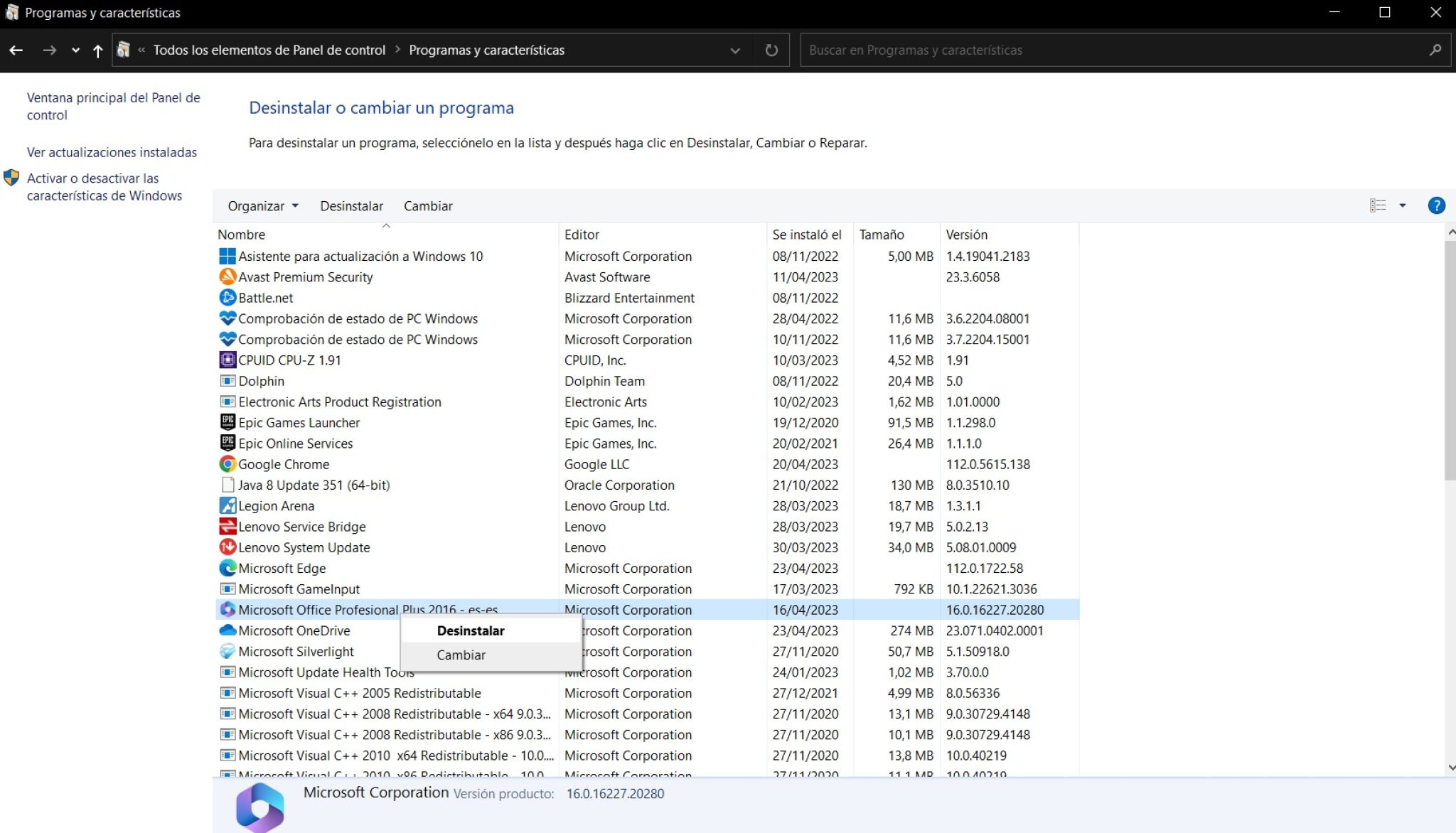Image resolution: width=1456 pixels, height=833 pixels.
Task: Select the CPUID CPU-Z icon
Action: pos(227,360)
